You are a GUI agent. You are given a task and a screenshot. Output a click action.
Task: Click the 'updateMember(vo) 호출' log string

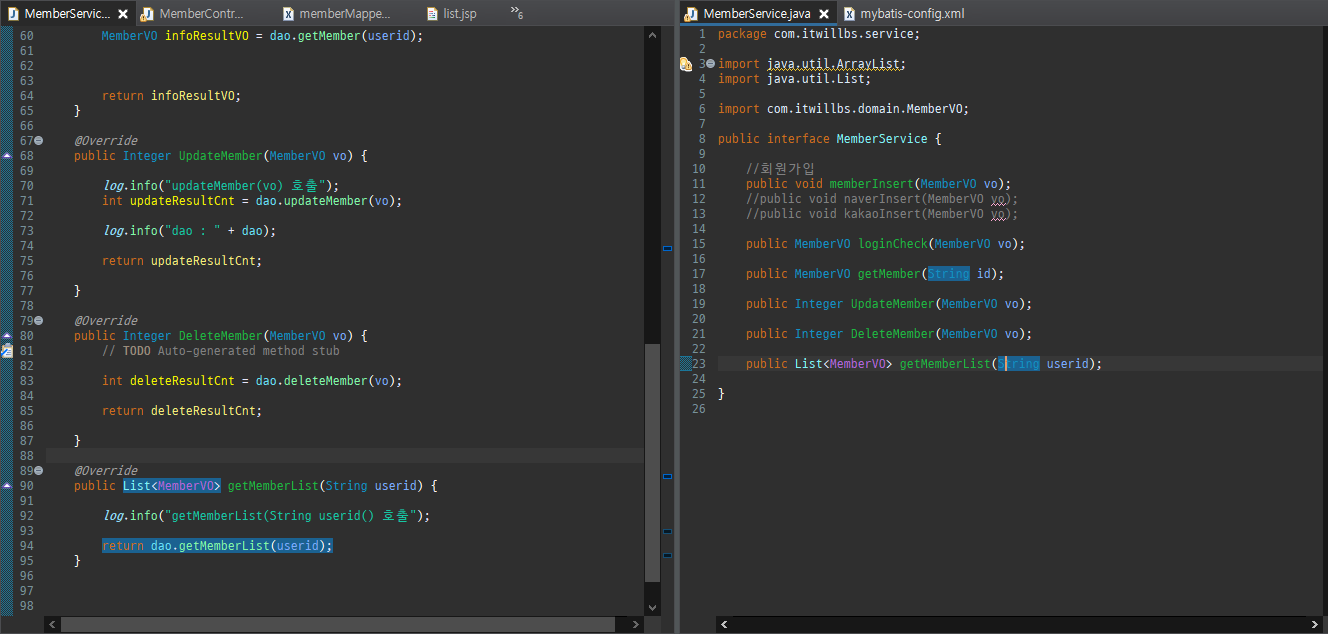pyautogui.click(x=248, y=186)
